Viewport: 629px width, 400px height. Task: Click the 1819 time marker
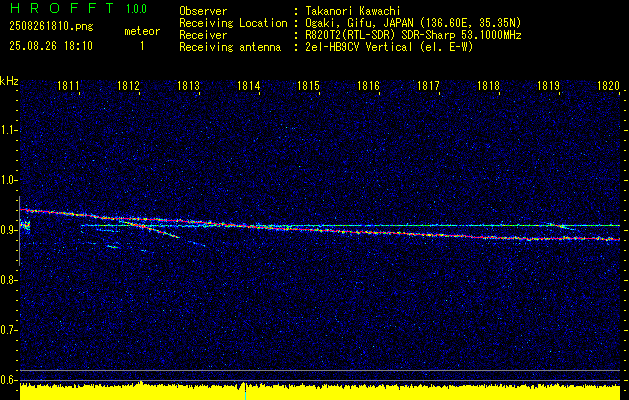click(548, 86)
